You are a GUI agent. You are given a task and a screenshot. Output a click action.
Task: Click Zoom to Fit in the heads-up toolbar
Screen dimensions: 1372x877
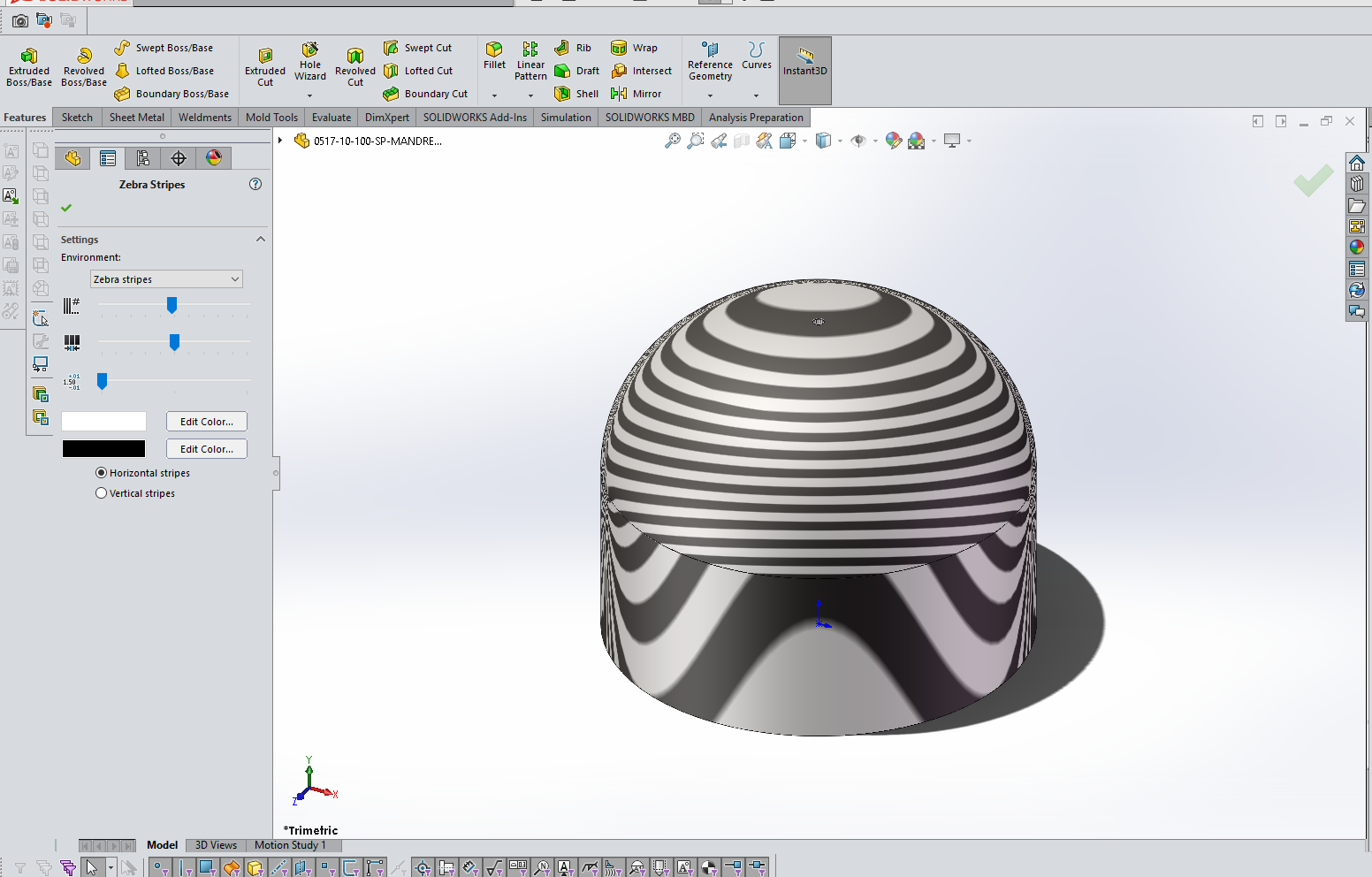click(674, 140)
